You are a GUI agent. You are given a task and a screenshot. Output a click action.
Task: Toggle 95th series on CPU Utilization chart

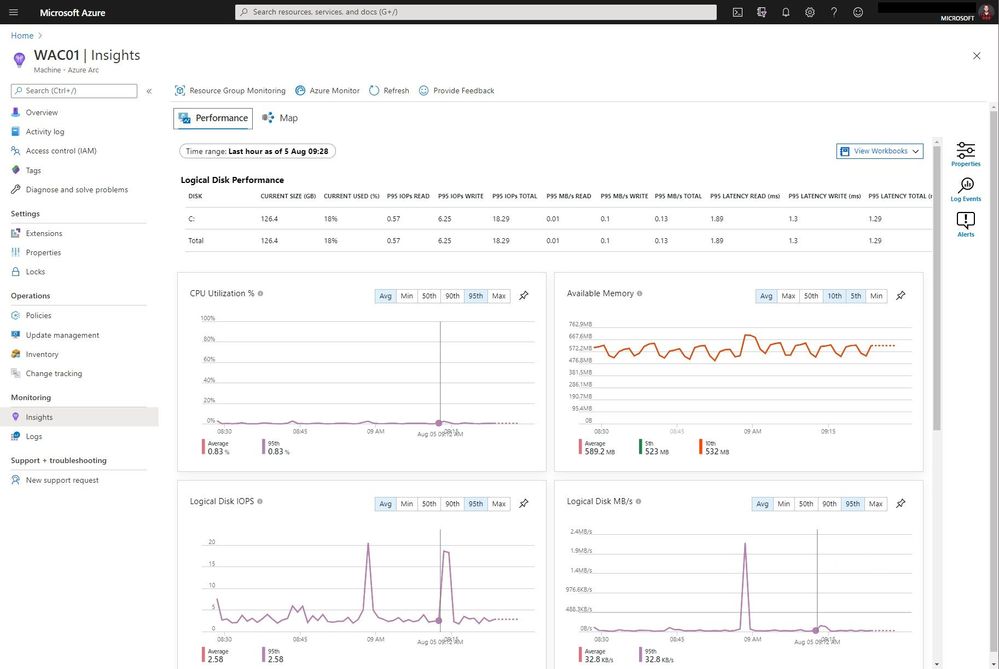point(476,296)
